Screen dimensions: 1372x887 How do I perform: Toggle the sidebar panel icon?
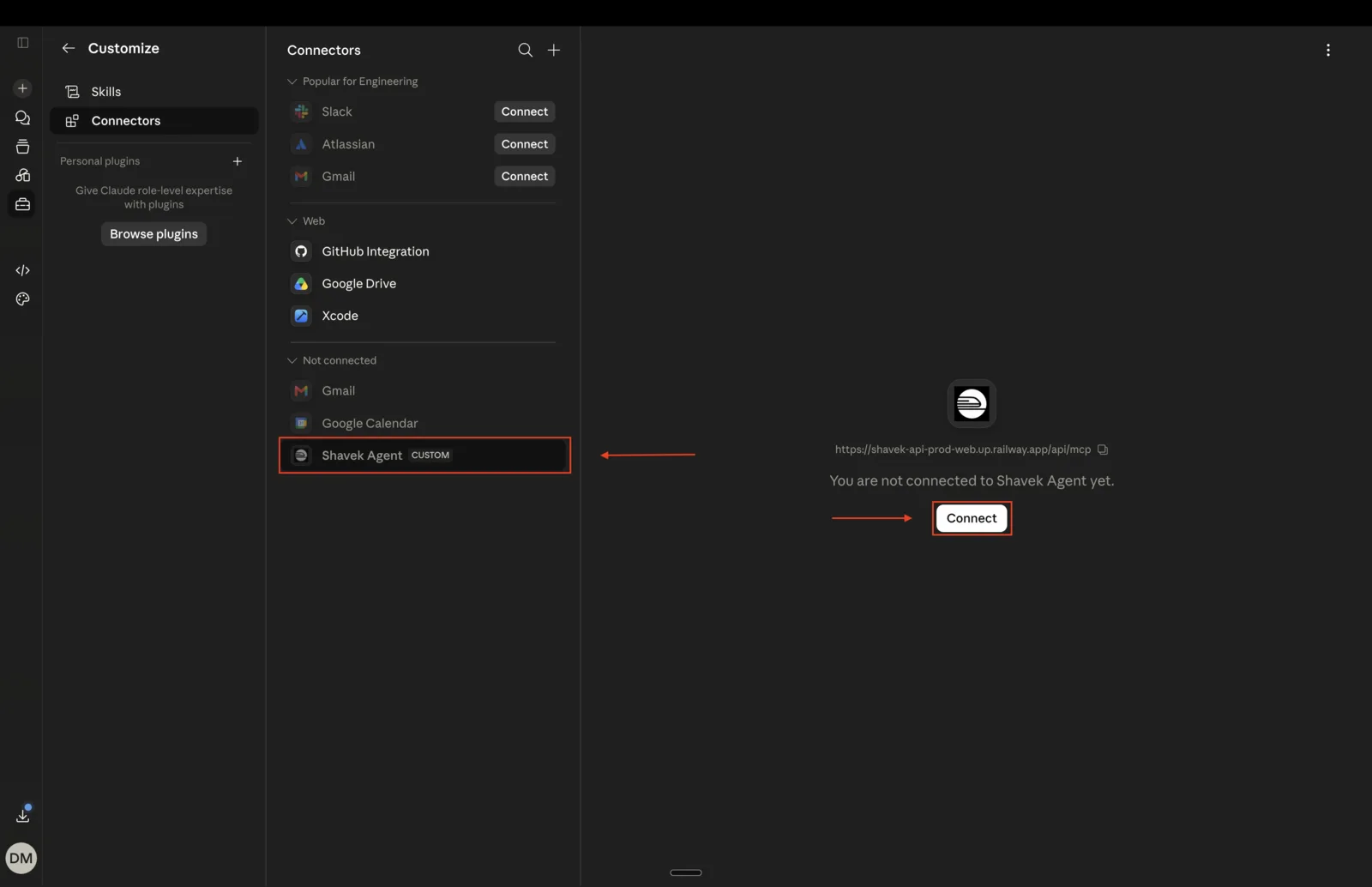point(23,42)
